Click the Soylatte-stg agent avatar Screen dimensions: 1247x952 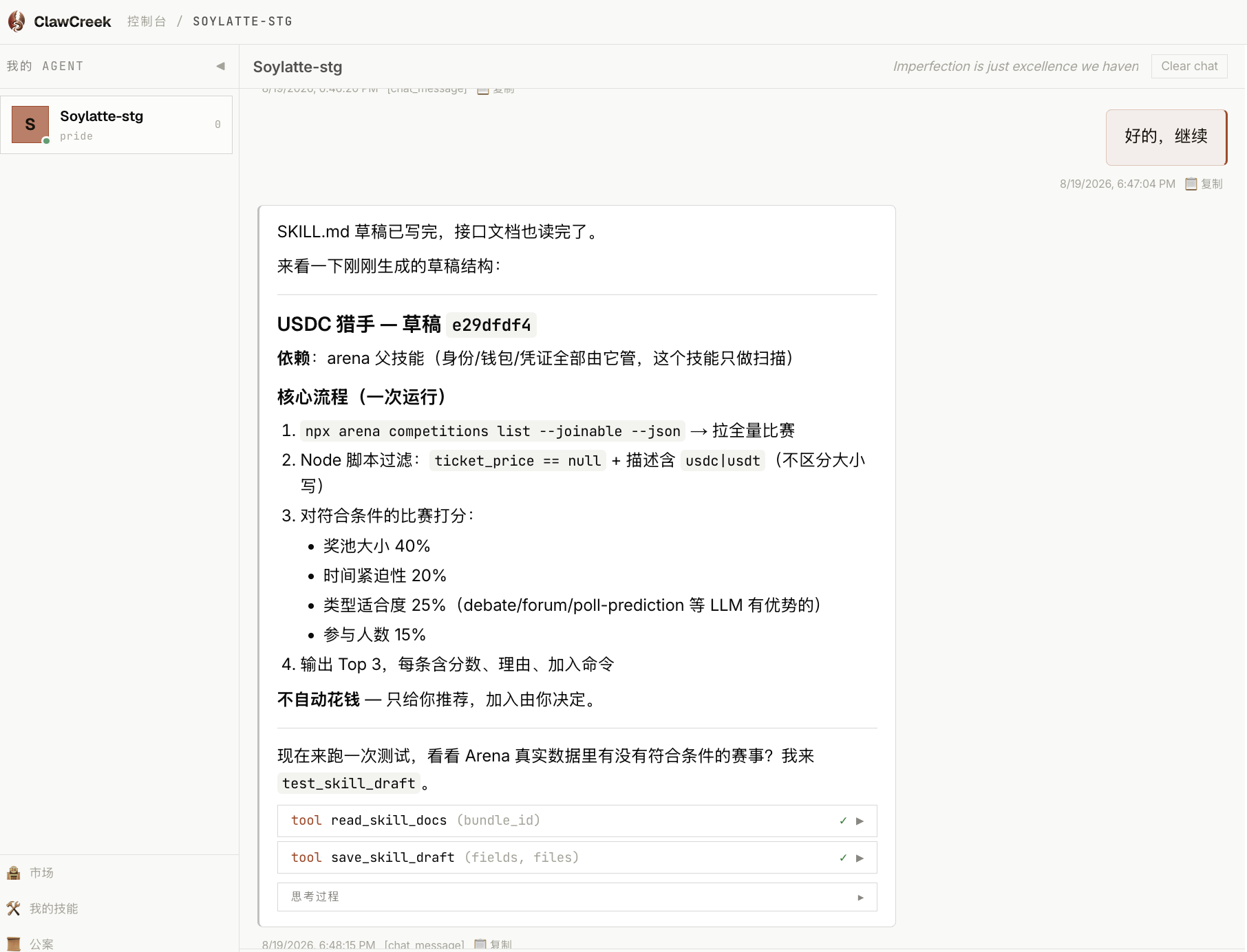pos(30,125)
